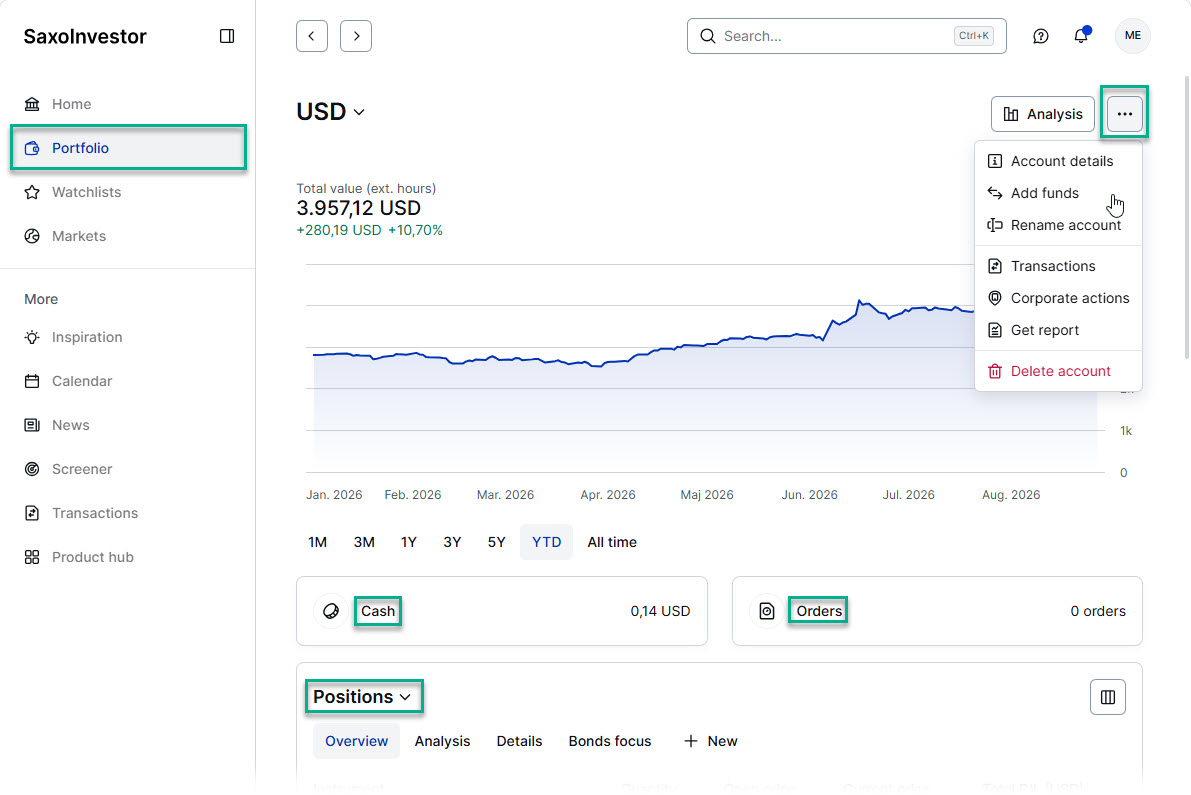Set chart range to 1M
The height and width of the screenshot is (795, 1191).
click(x=317, y=542)
